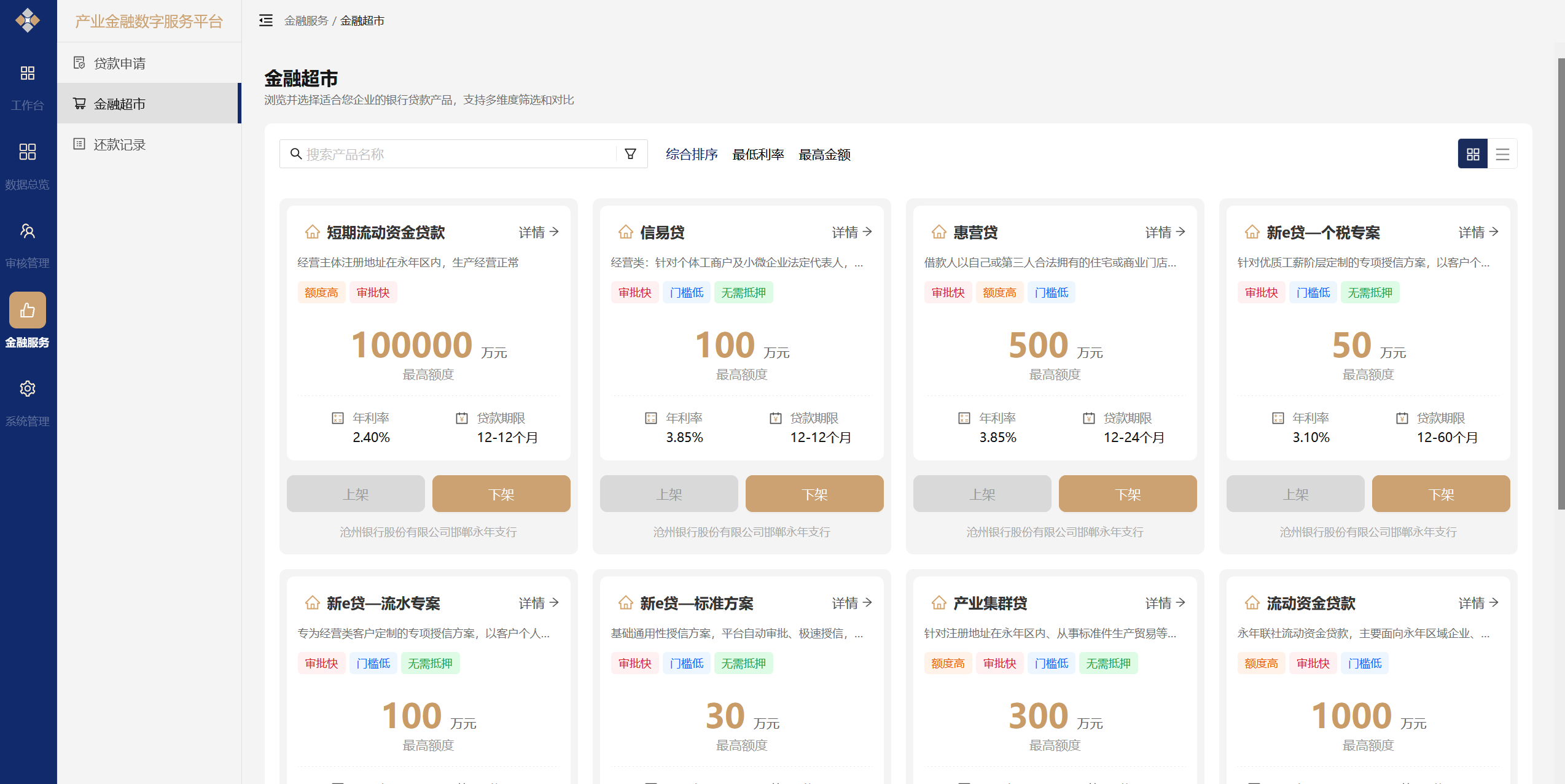Click the house icon on 新e贷—流水专案 card
Image resolution: width=1565 pixels, height=784 pixels.
click(313, 603)
